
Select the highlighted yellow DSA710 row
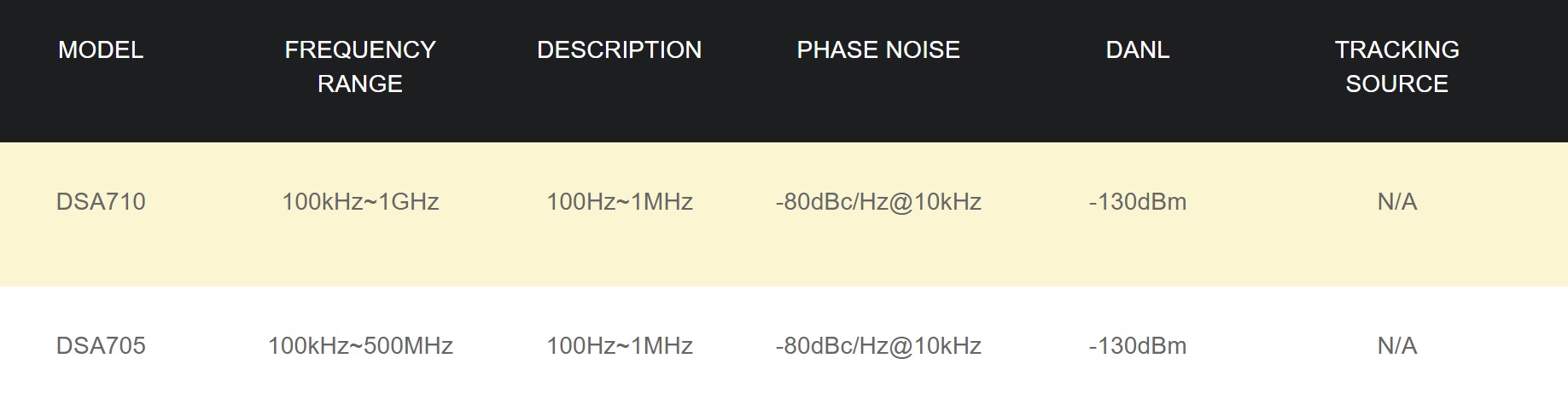click(x=784, y=215)
